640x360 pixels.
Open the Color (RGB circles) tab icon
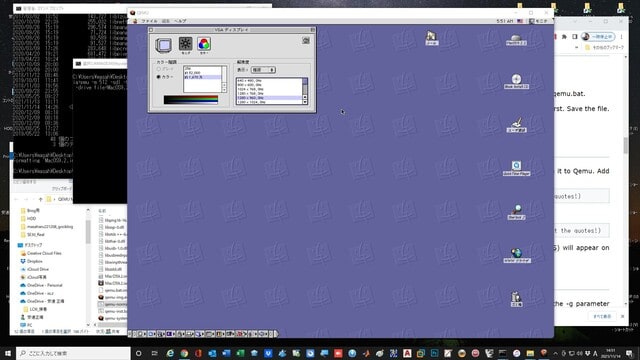pyautogui.click(x=204, y=44)
